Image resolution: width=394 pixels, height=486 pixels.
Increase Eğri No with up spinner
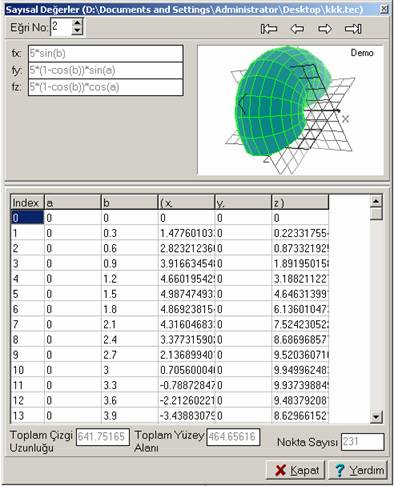[x=77, y=23]
